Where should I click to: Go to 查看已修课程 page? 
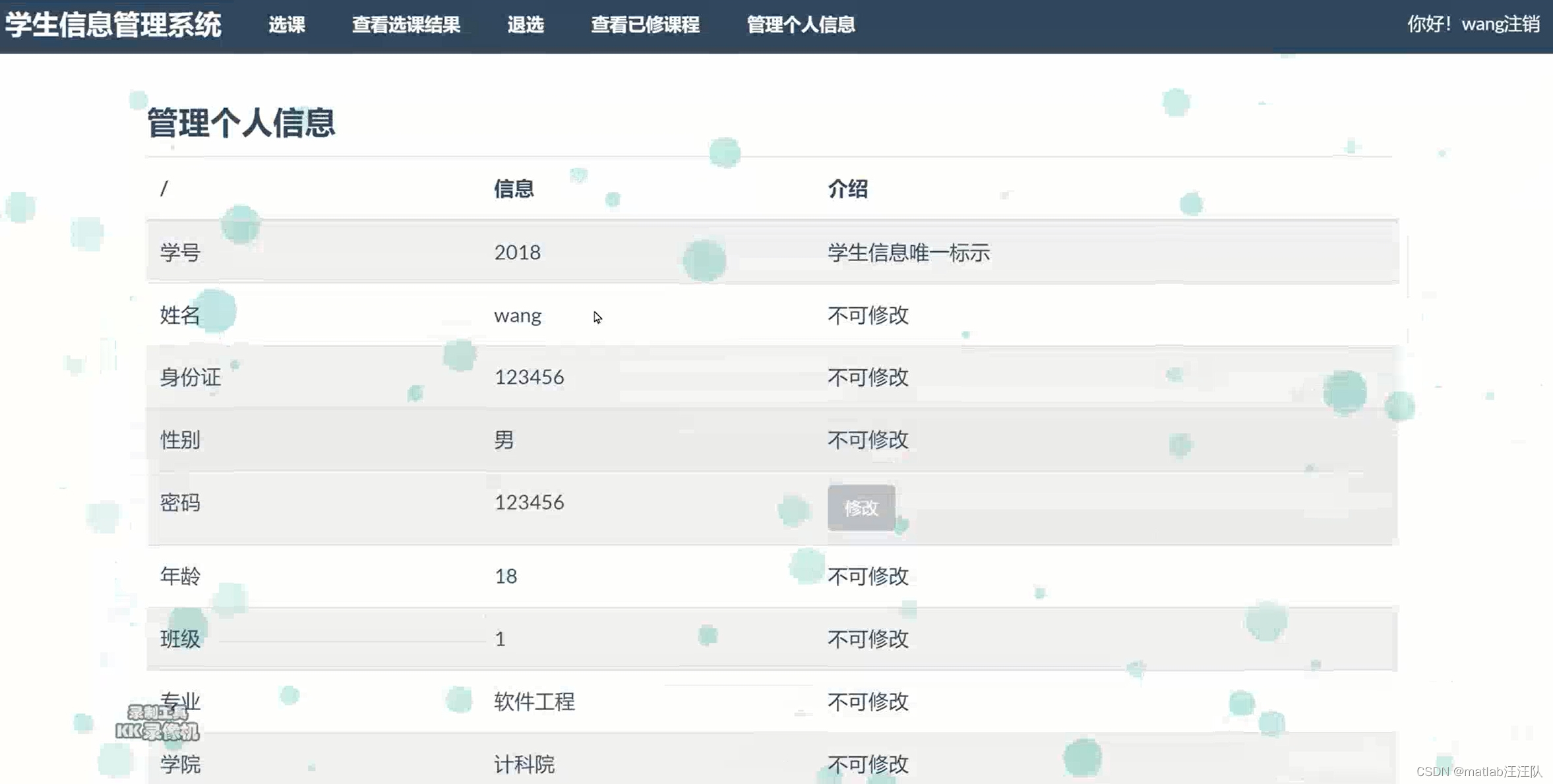tap(644, 25)
